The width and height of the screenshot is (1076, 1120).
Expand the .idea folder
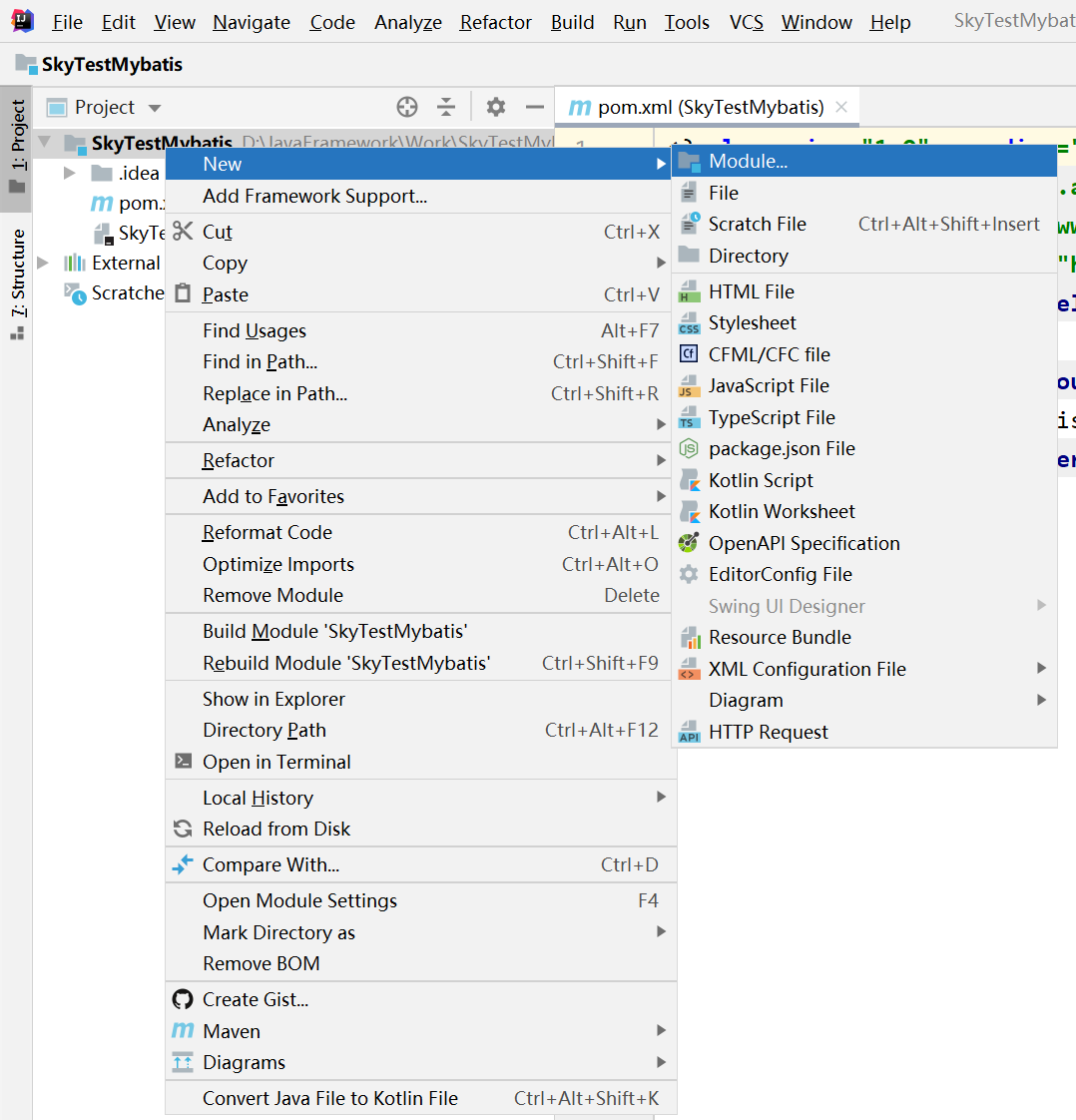(x=69, y=173)
